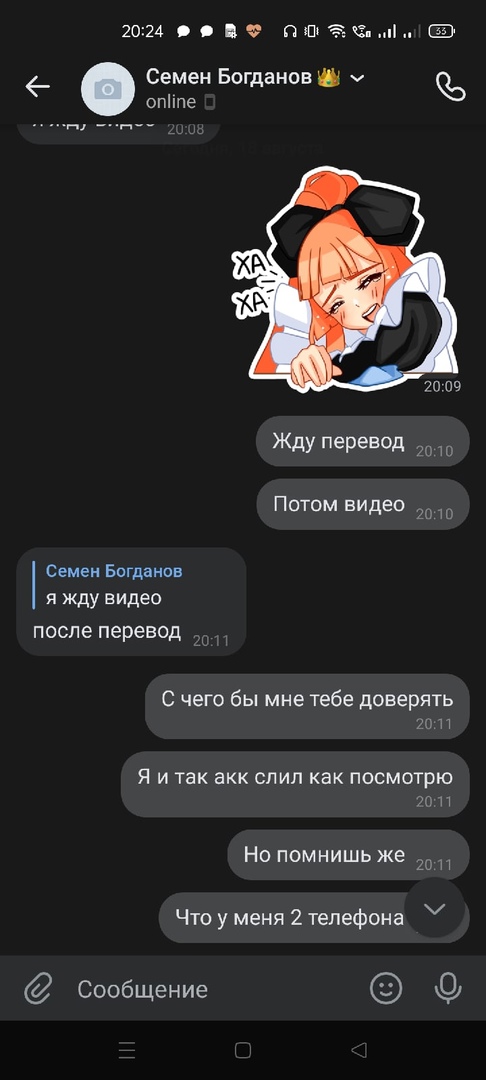The width and height of the screenshot is (486, 1080).
Task: Open Семен Богданов's avatar placeholder
Action: (x=107, y=88)
